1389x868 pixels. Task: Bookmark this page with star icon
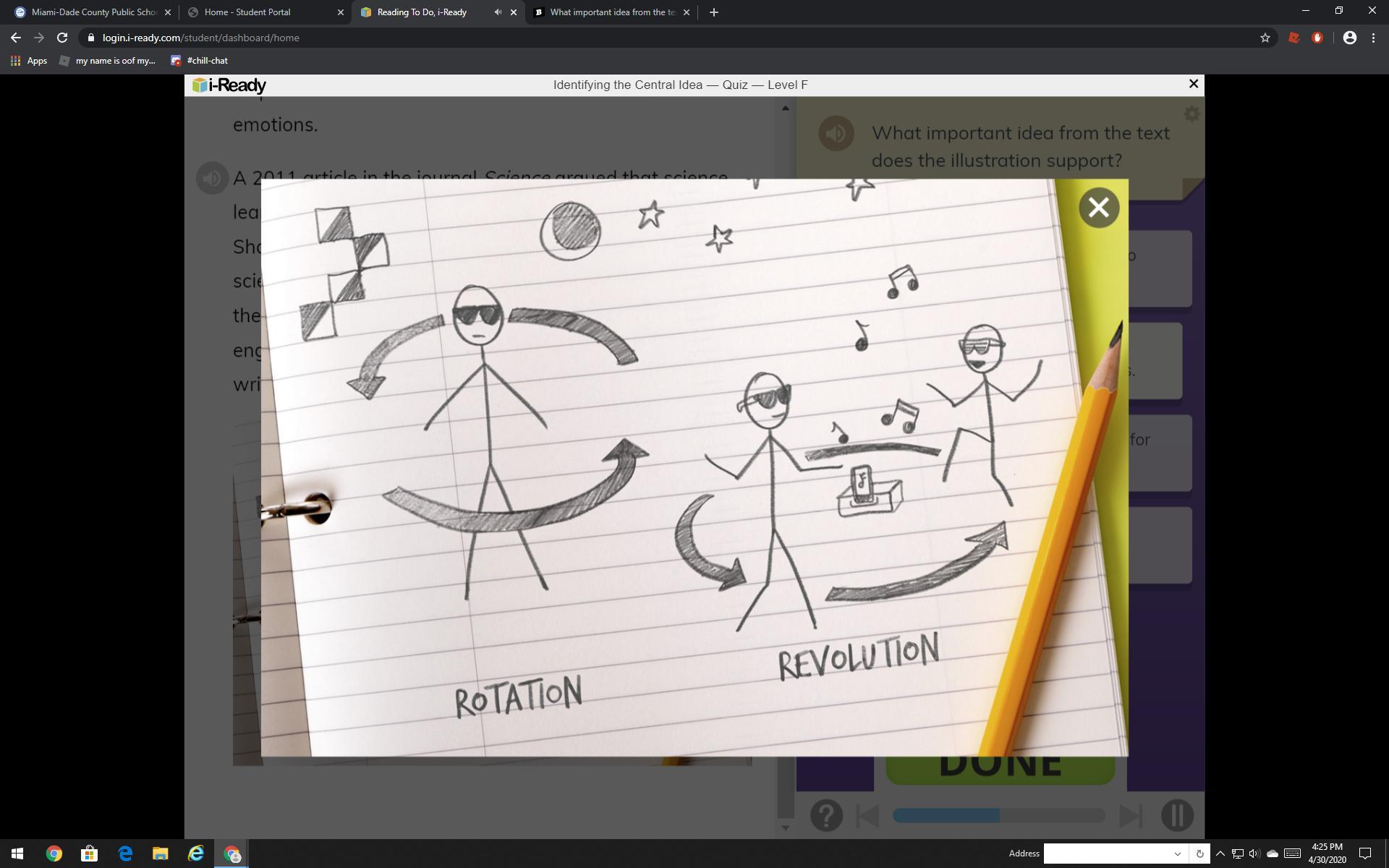(1265, 38)
